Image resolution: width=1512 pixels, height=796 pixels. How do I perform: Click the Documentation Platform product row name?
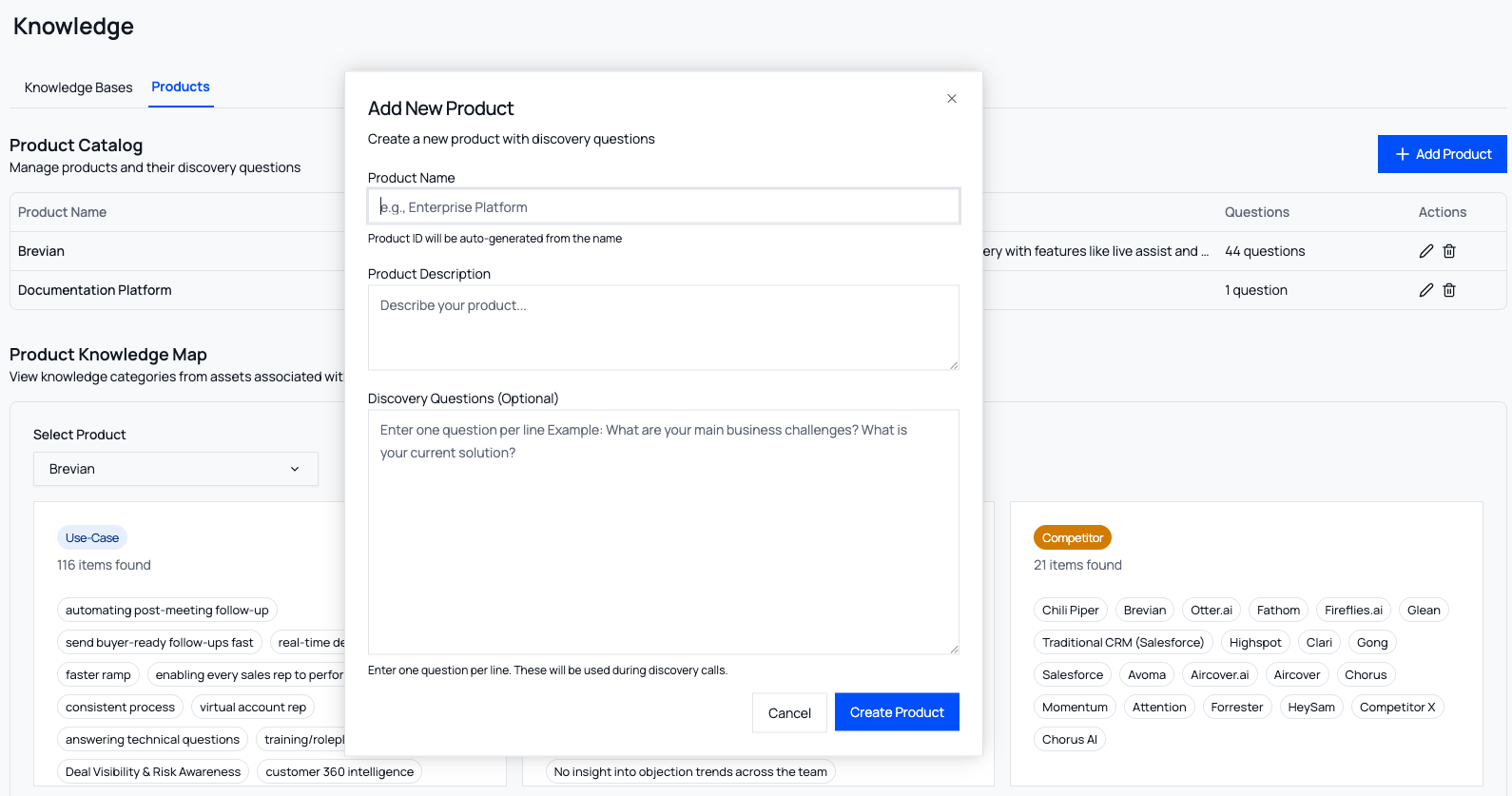coord(95,290)
